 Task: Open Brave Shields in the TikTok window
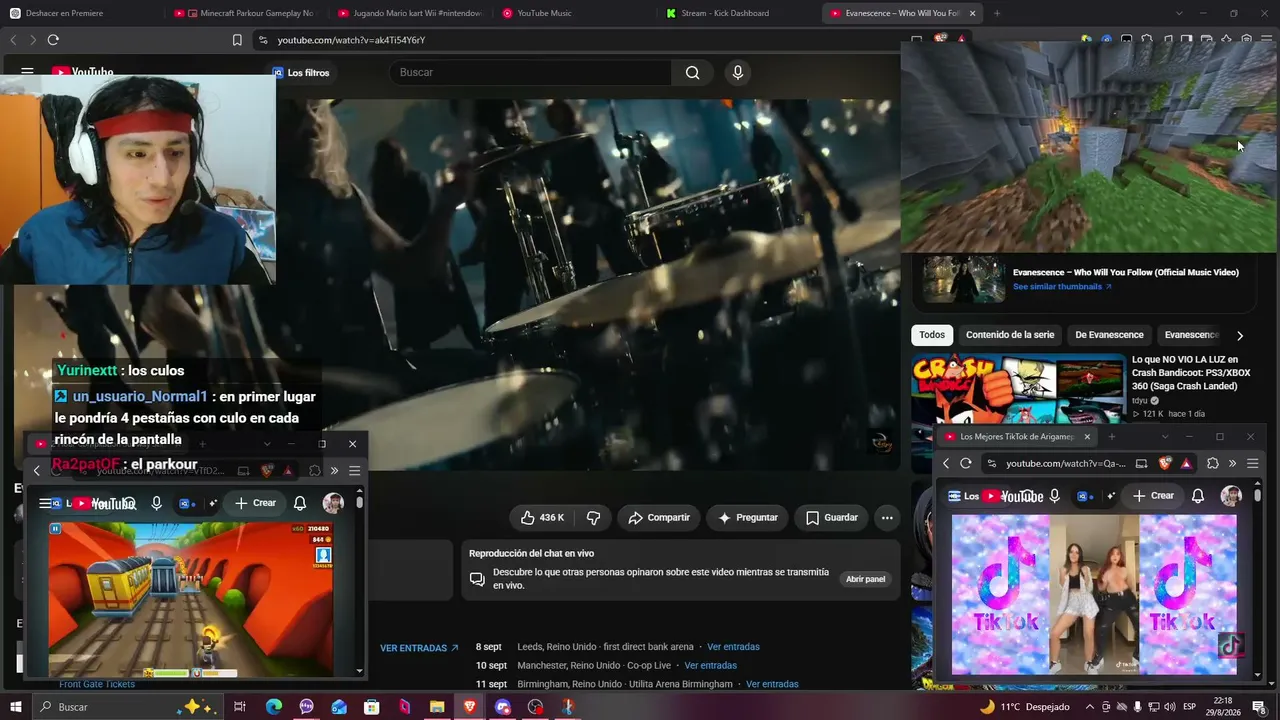tap(1165, 463)
